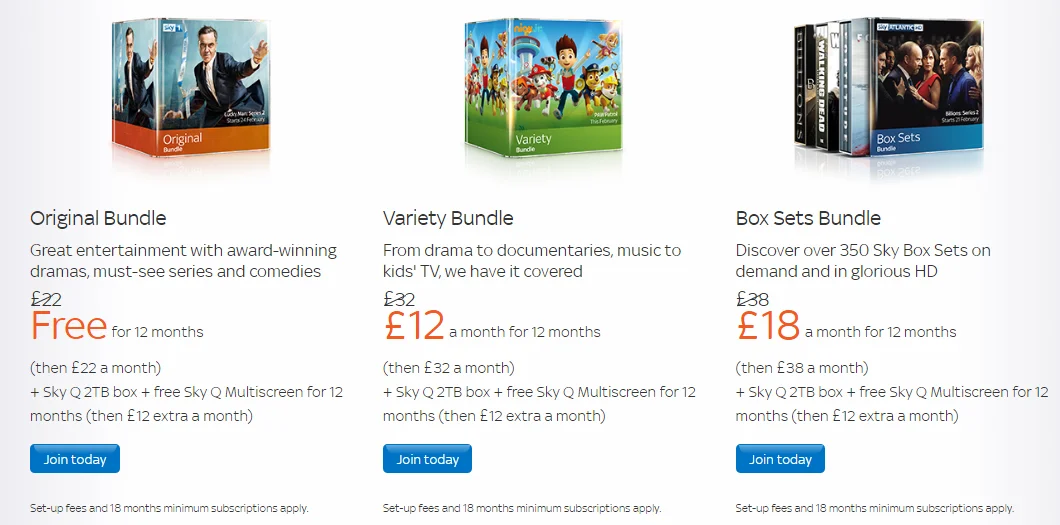Click the Original Bundle set-up fees note
This screenshot has height=525, width=1060.
pos(169,508)
